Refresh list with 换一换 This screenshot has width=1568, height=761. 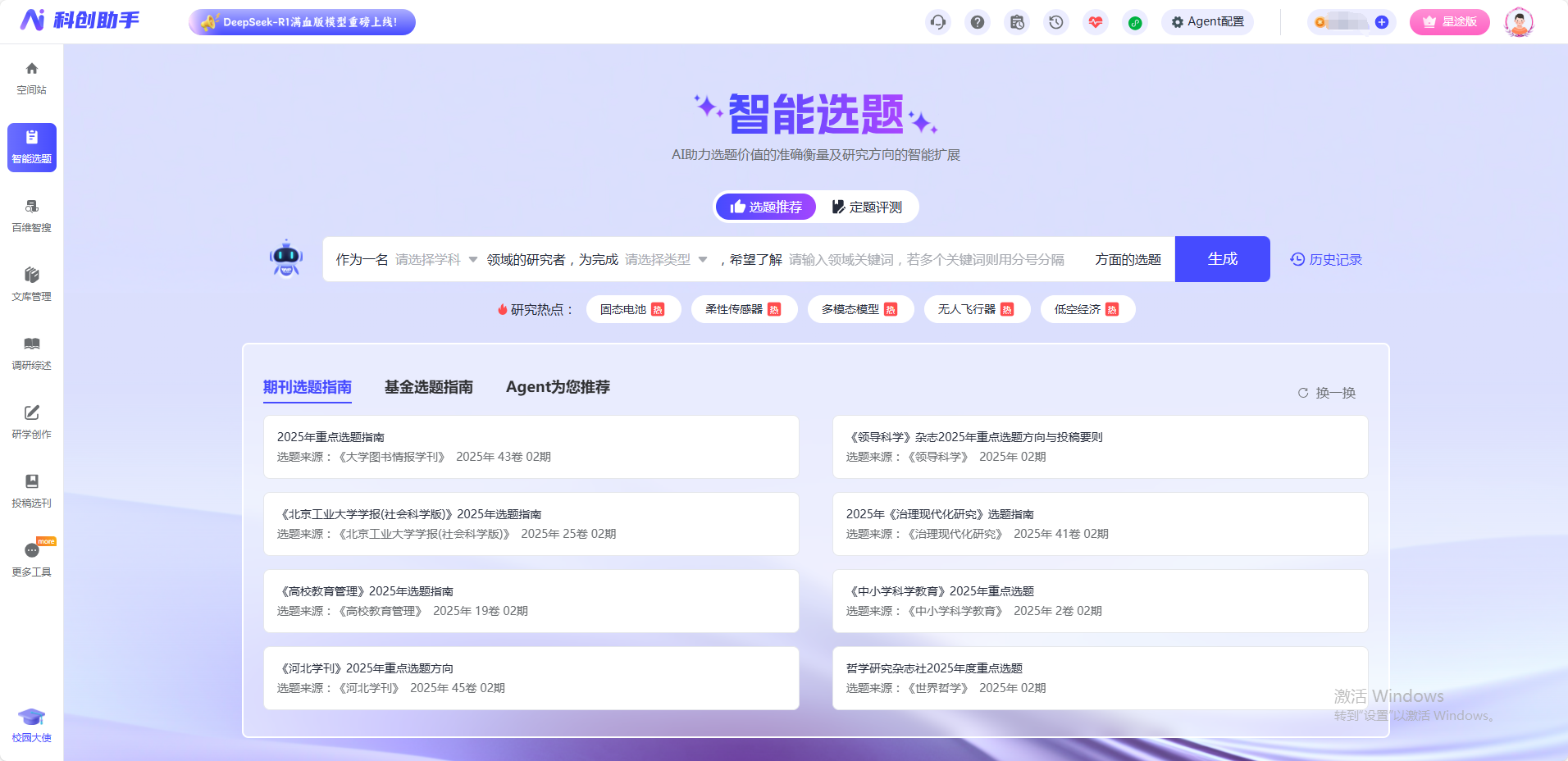click(1327, 393)
